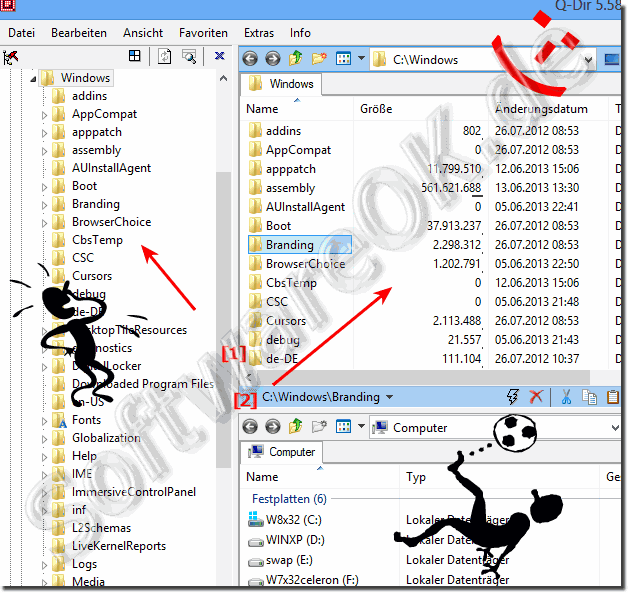Click the refresh page icon in the tree toolbar
Image resolution: width=628 pixels, height=593 pixels.
tap(165, 56)
